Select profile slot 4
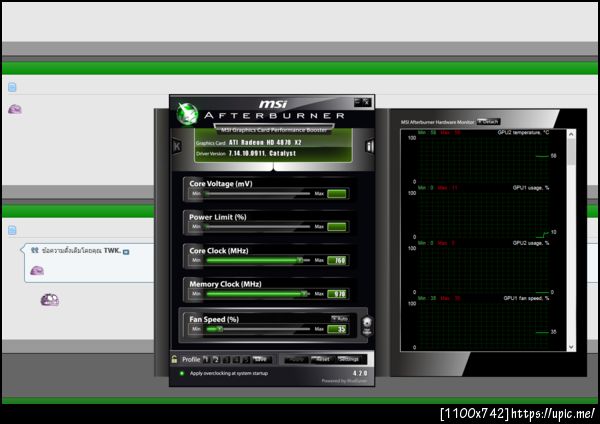Image resolution: width=600 pixels, height=424 pixels. click(236, 359)
